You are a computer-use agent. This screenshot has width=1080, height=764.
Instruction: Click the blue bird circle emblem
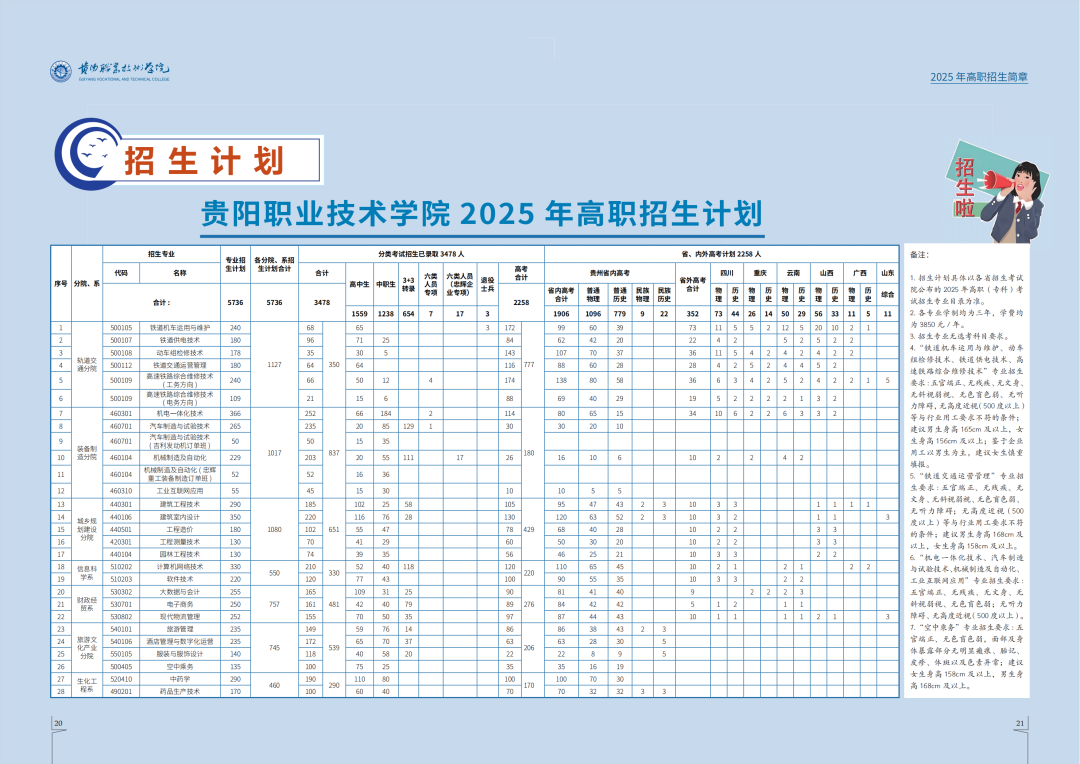(87, 155)
